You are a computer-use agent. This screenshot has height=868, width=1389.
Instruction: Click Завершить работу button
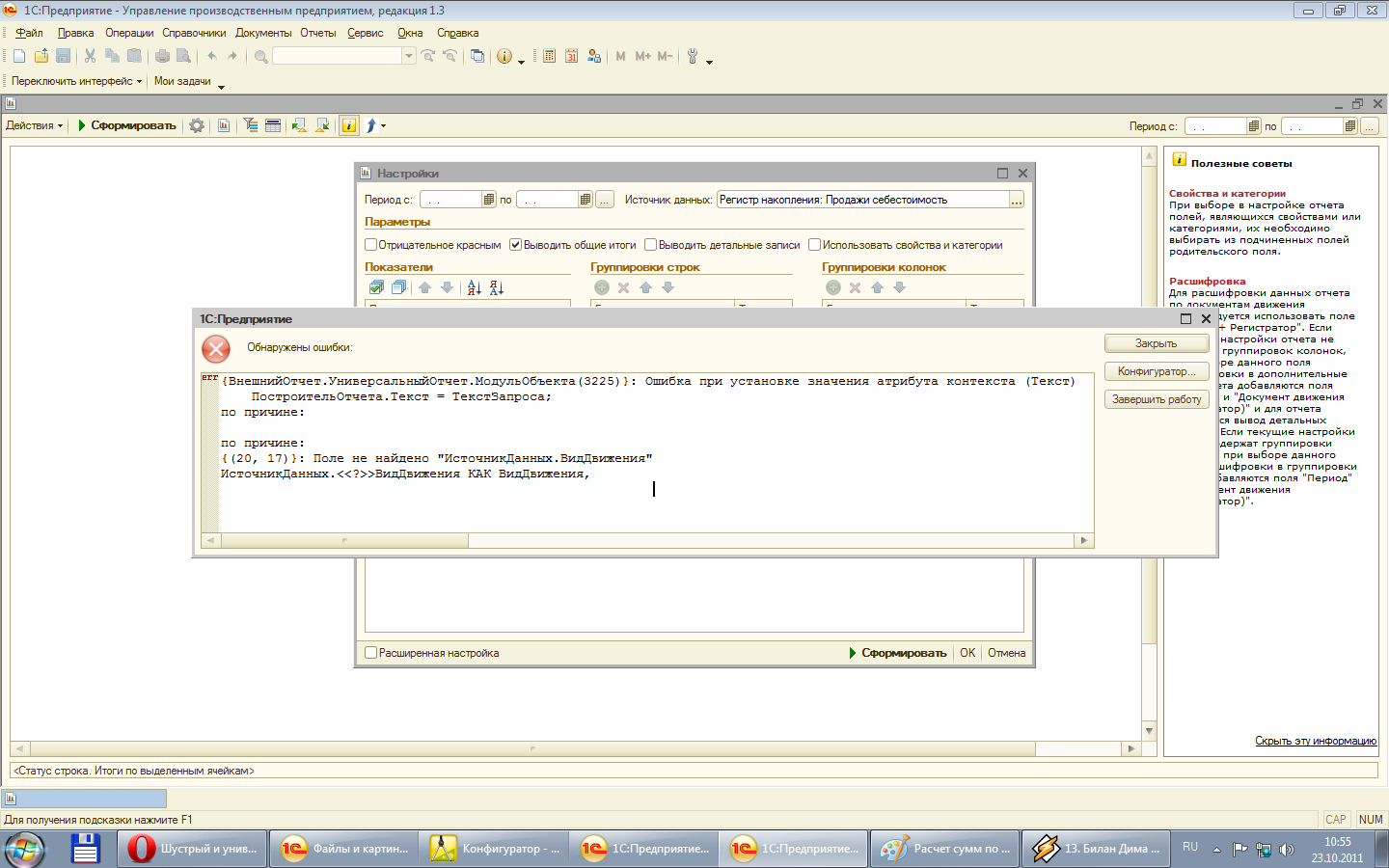[x=1157, y=399]
